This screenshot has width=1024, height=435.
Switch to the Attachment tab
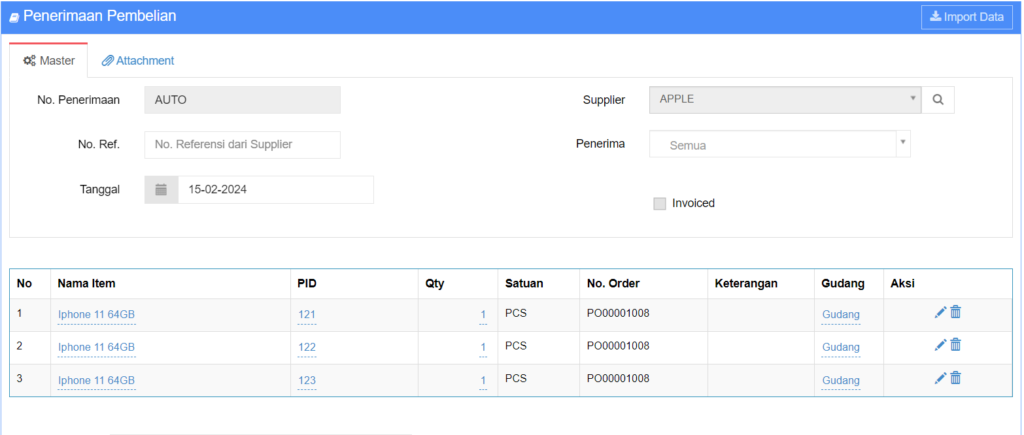pyautogui.click(x=138, y=61)
